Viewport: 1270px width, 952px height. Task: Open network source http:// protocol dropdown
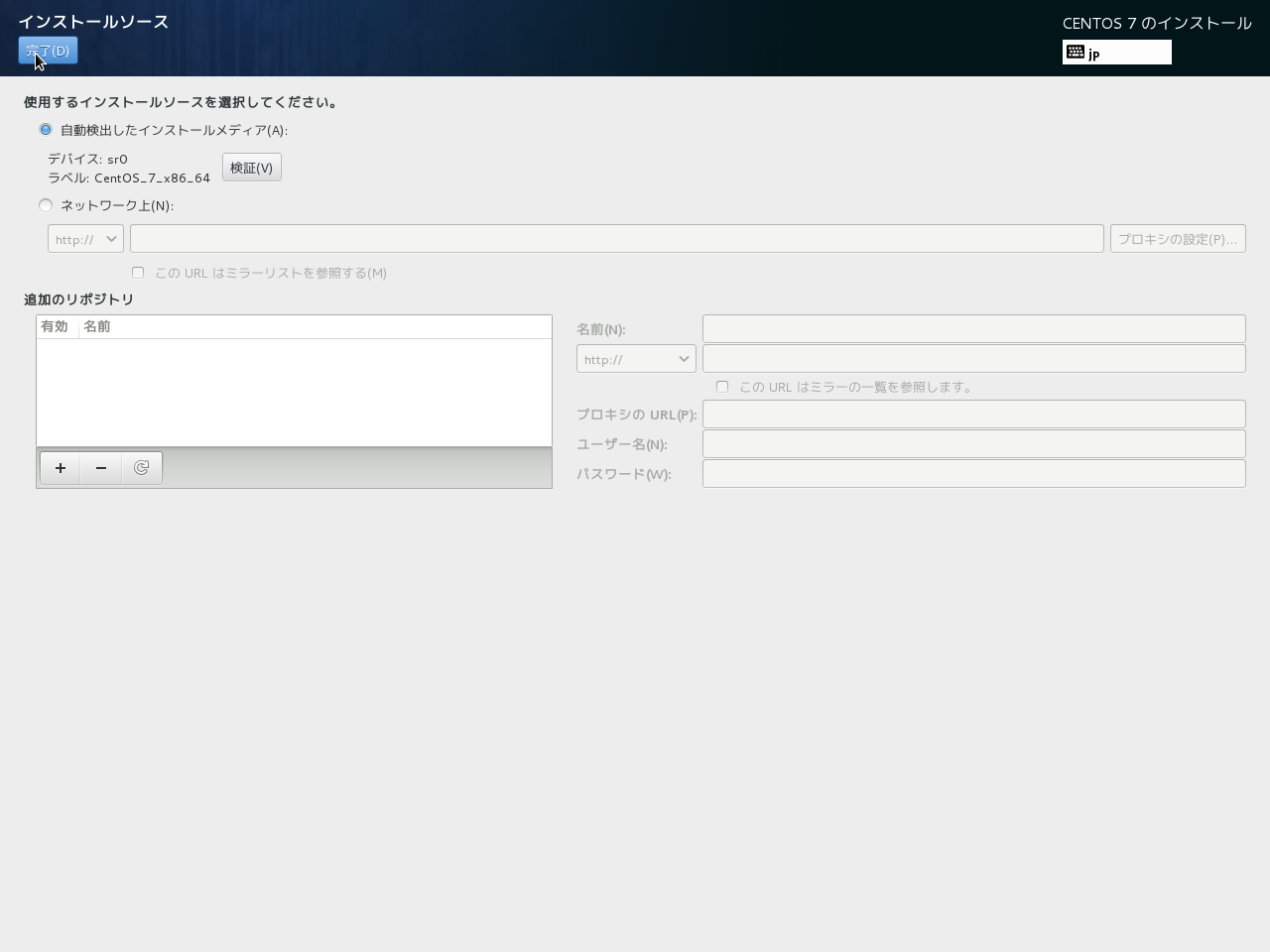[85, 239]
